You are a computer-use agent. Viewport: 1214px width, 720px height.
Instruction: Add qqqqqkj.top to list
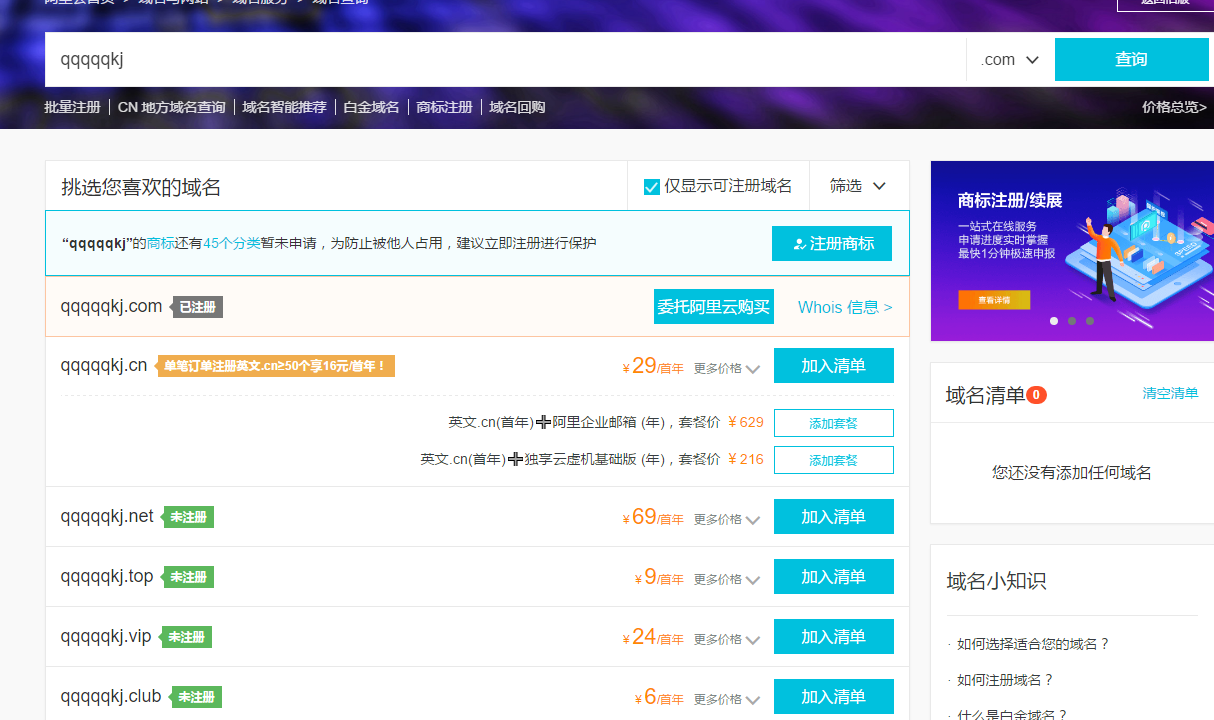pyautogui.click(x=834, y=577)
